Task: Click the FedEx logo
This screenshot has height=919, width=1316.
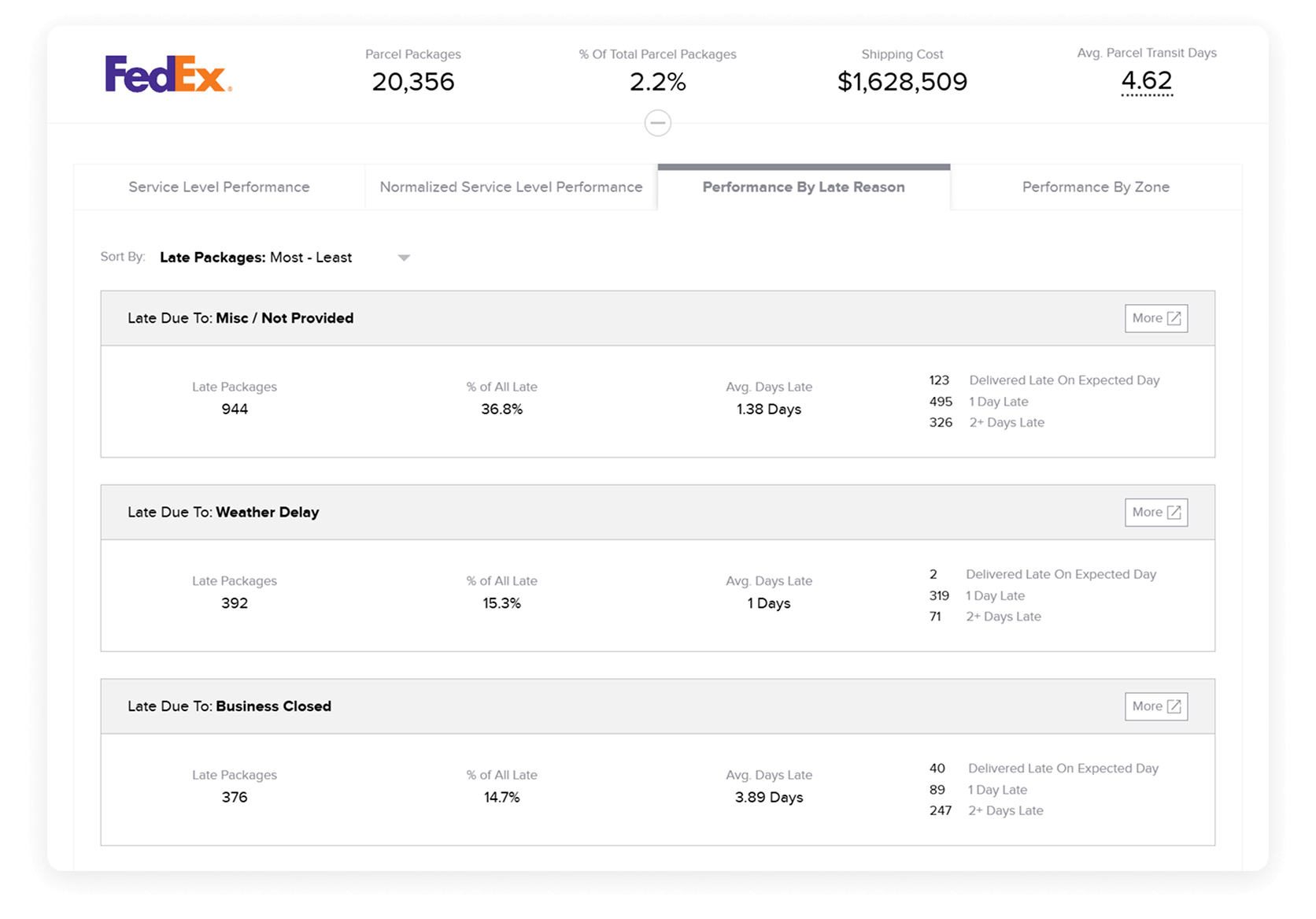Action: [168, 74]
